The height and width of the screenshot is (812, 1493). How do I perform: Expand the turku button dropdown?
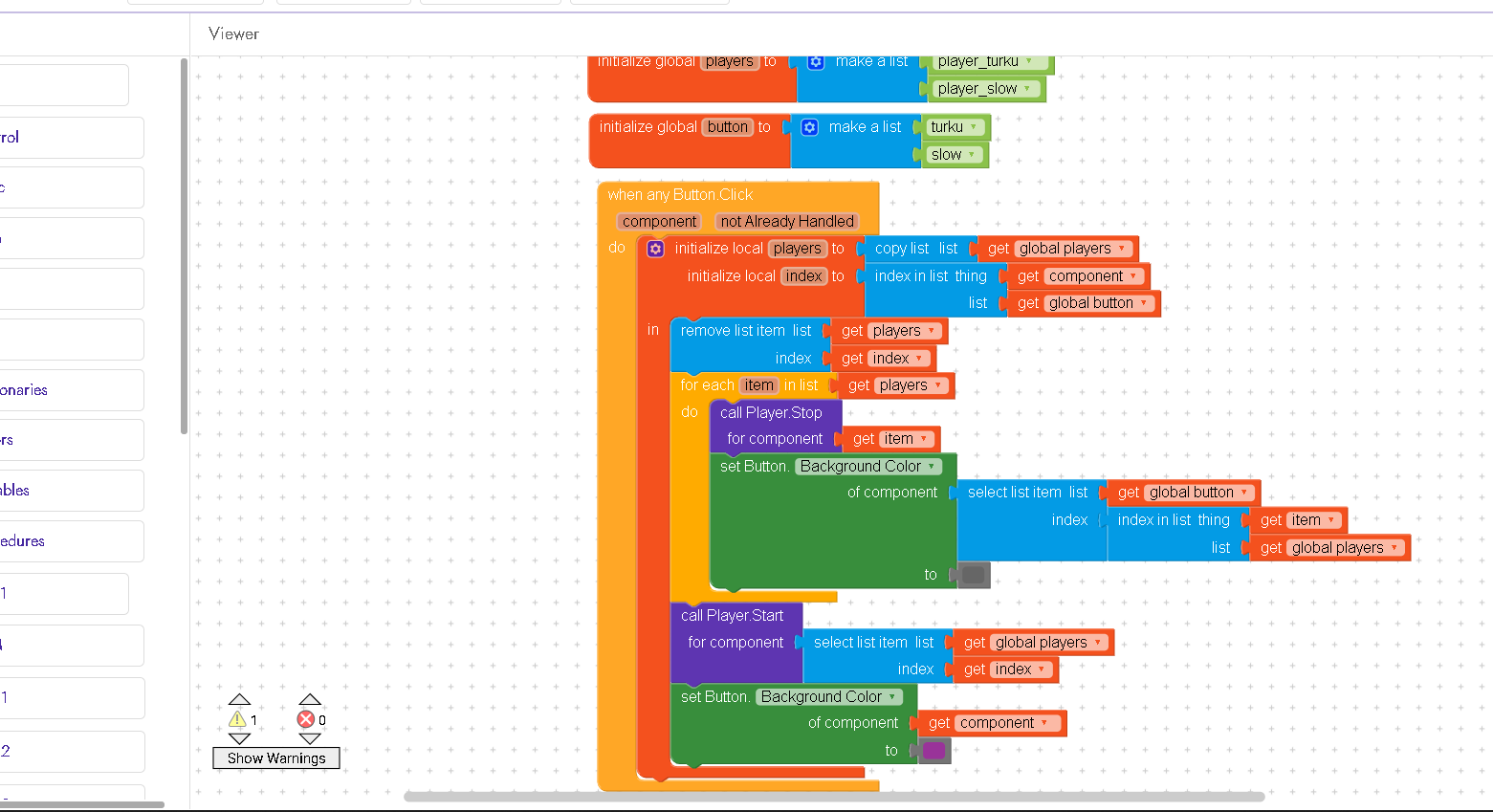coord(974,127)
